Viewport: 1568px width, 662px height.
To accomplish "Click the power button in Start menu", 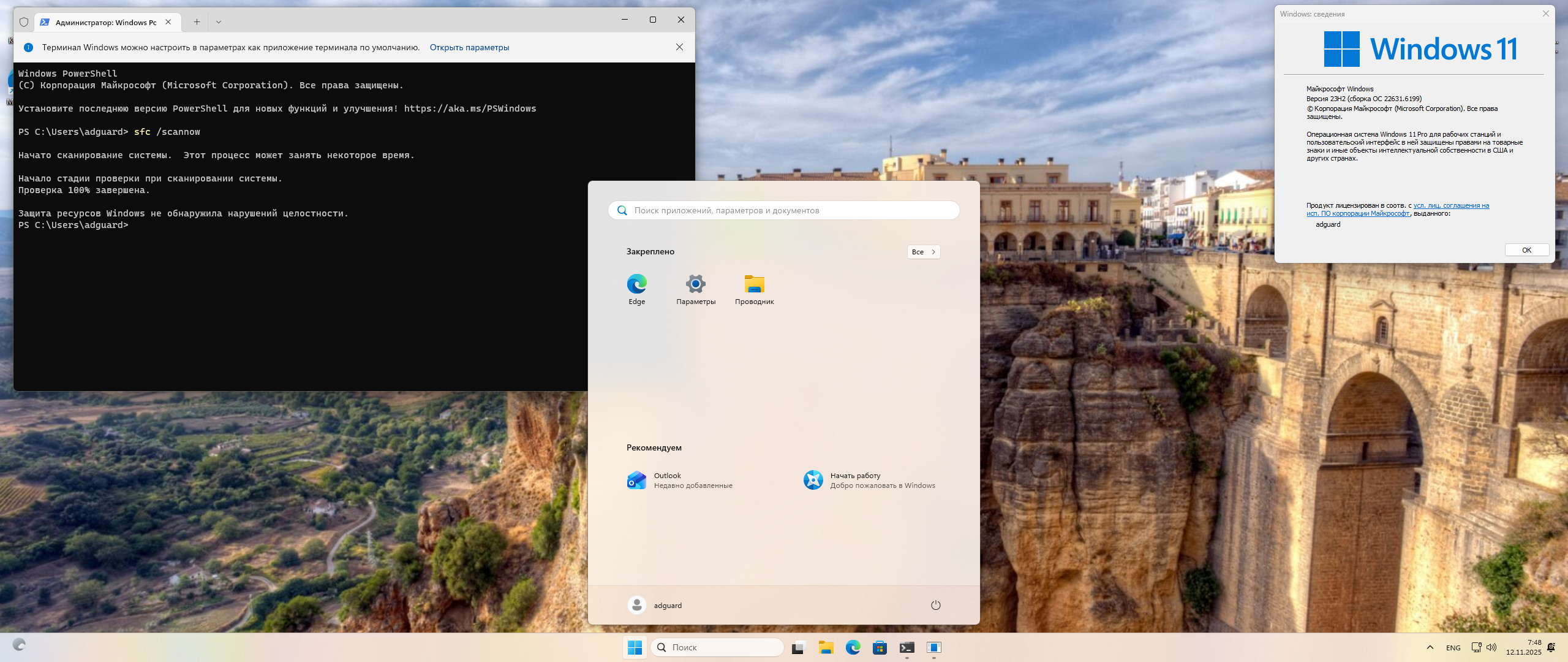I will tap(935, 605).
